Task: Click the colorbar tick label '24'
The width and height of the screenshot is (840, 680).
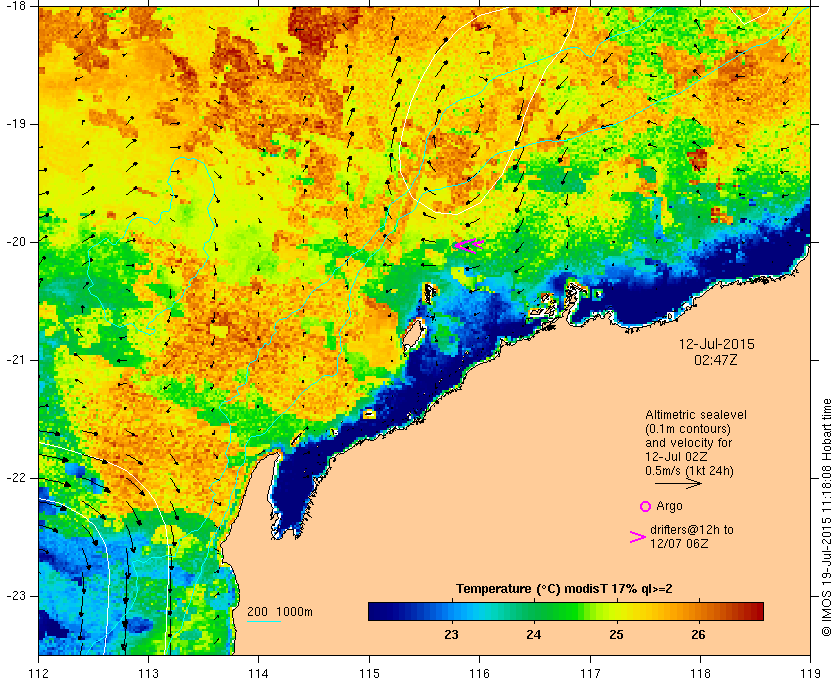Action: (x=534, y=634)
